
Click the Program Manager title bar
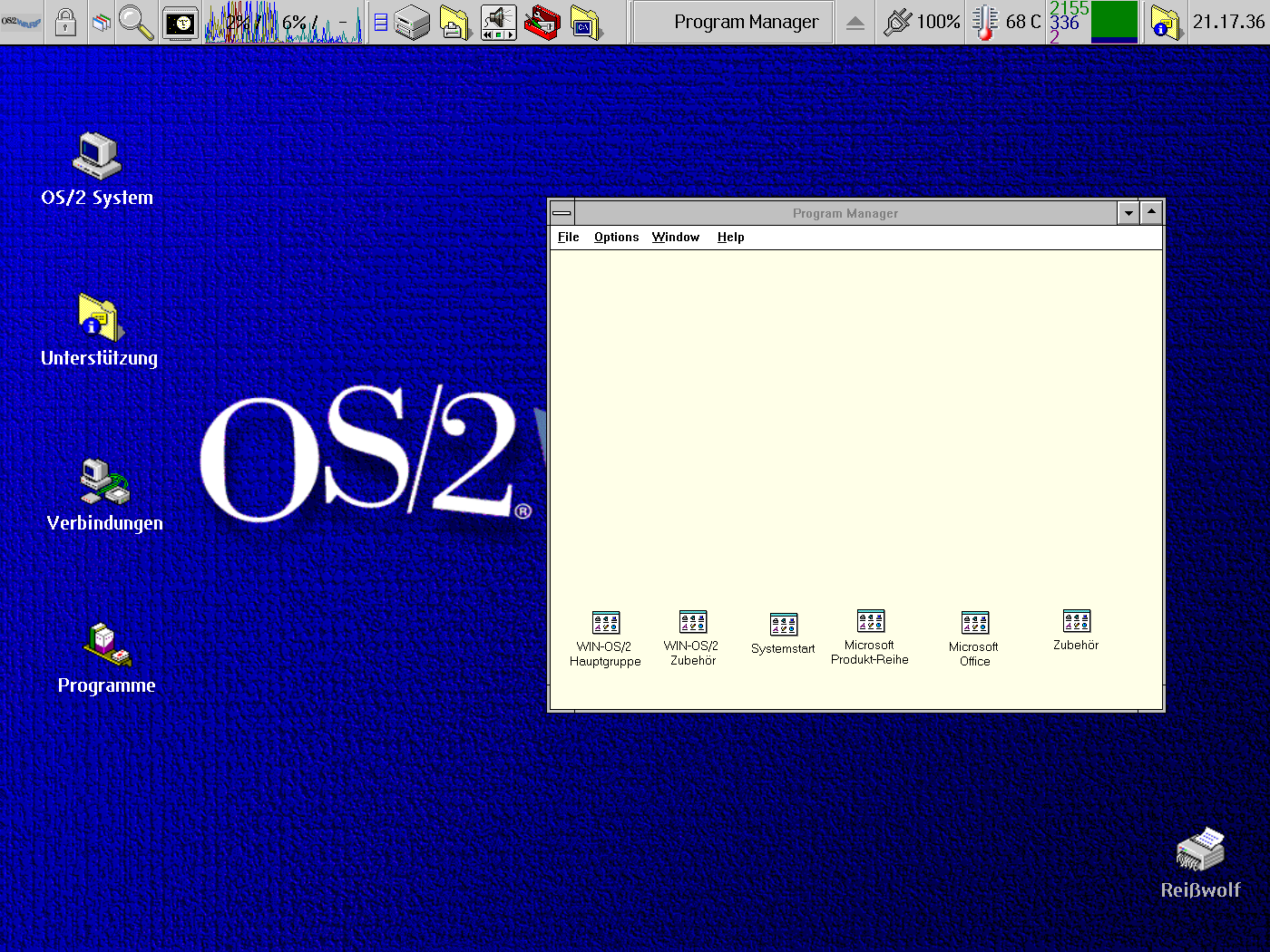(x=845, y=213)
